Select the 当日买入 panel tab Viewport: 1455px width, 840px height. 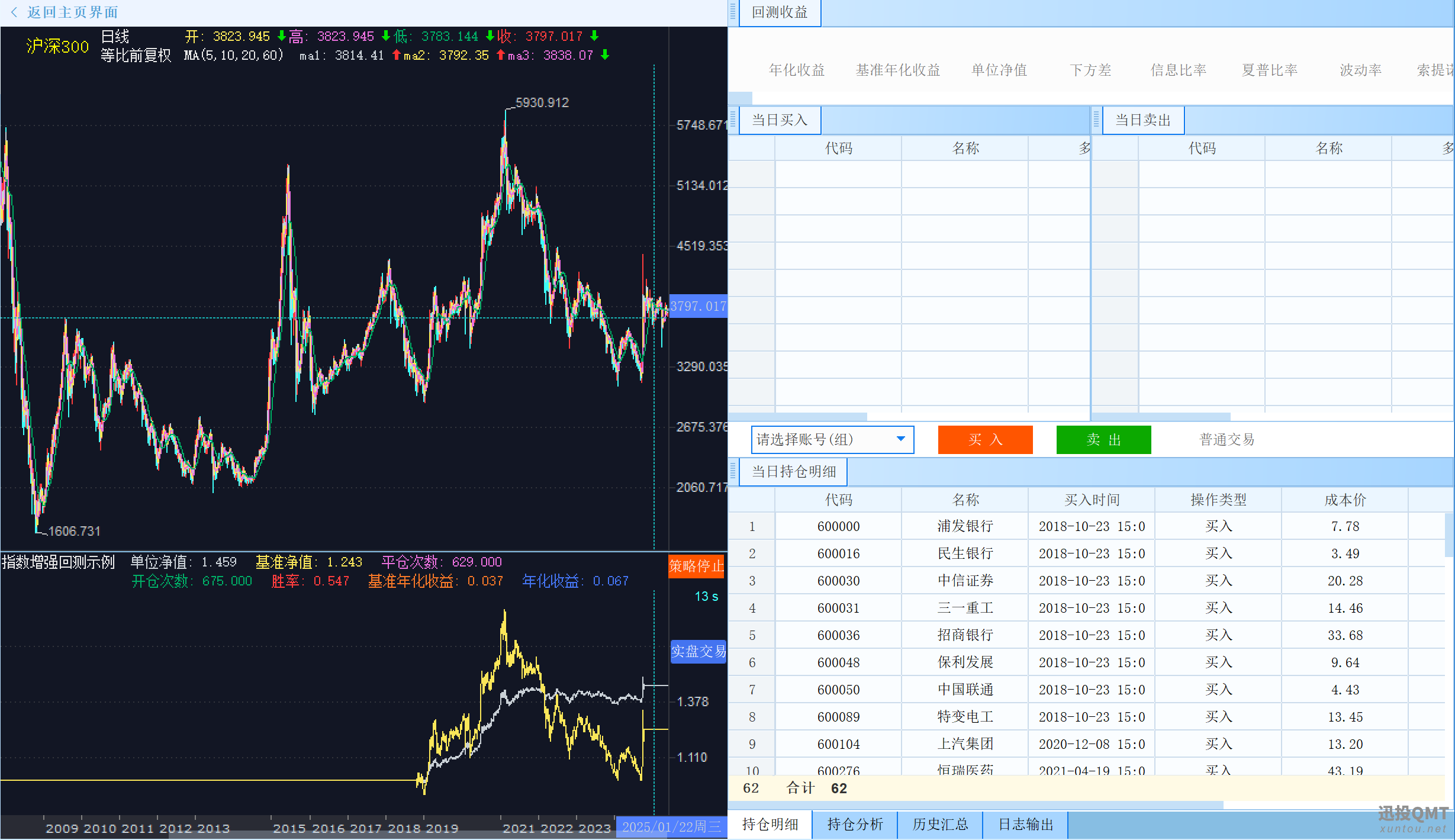[780, 120]
